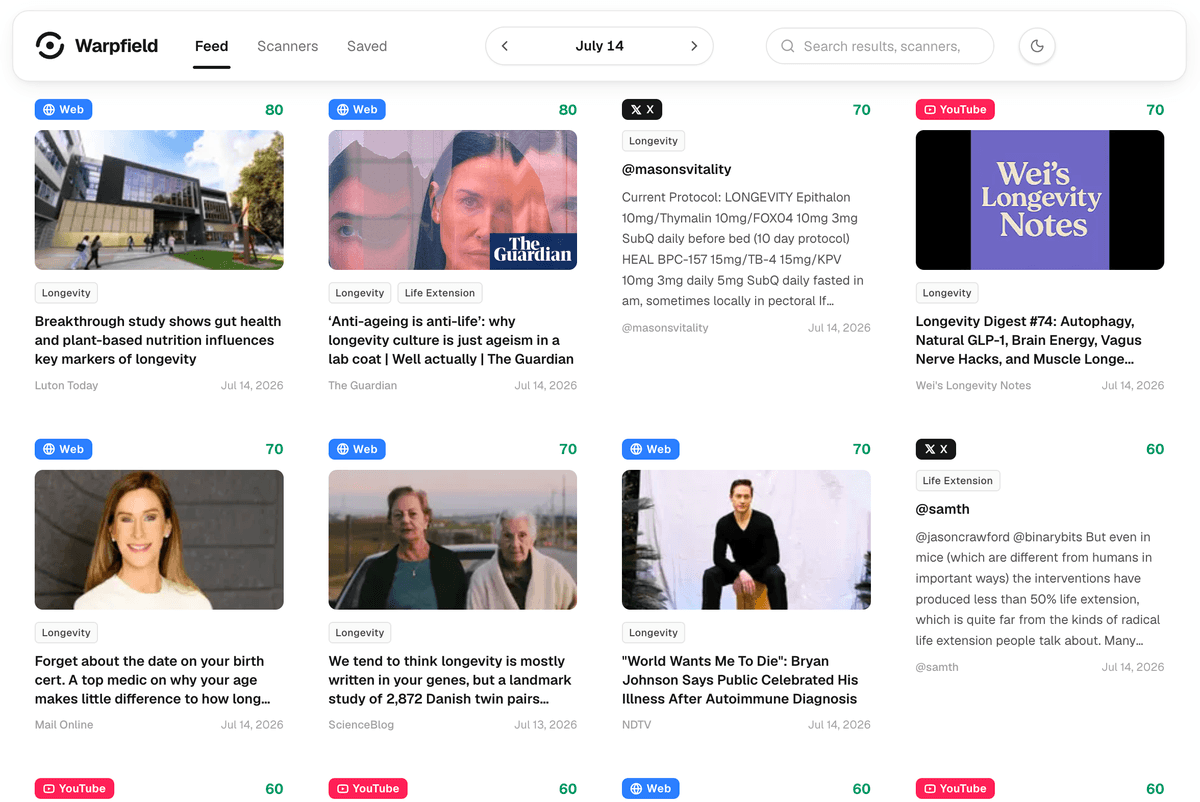This screenshot has height=802, width=1200.
Task: Click Web badge on The Guardian card
Action: (x=357, y=110)
